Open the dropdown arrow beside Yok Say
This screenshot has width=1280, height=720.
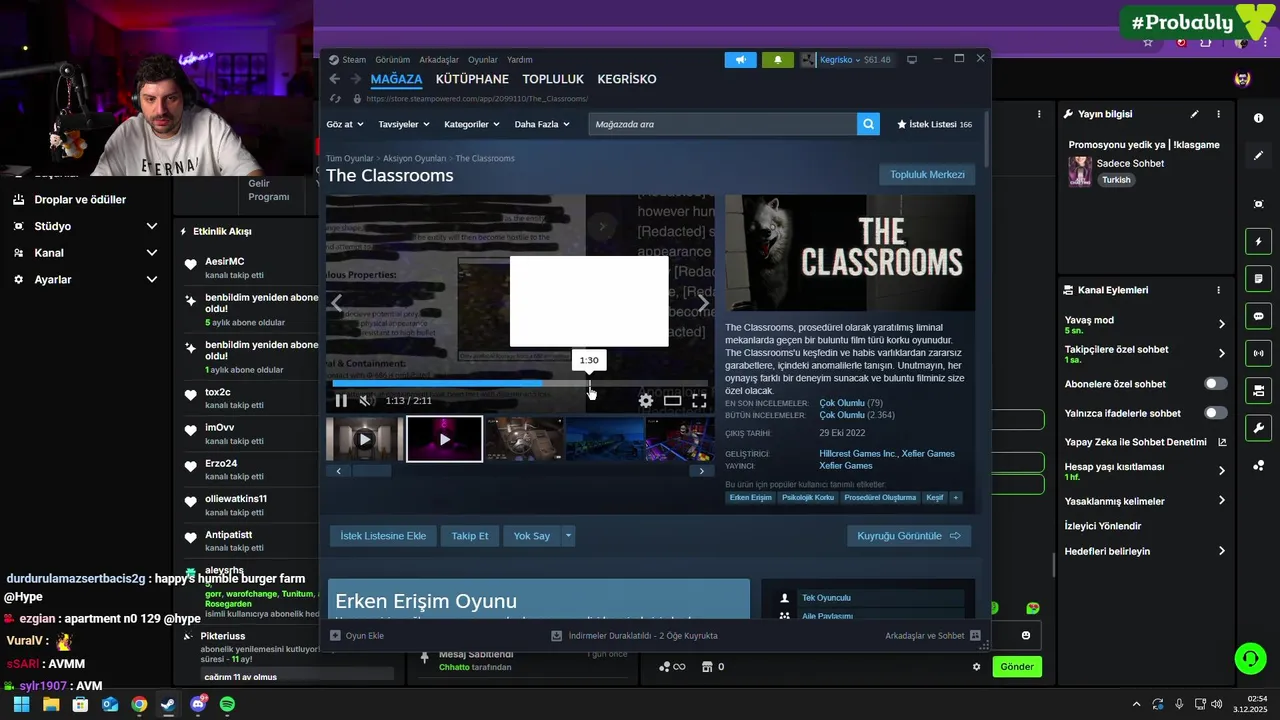pos(568,536)
